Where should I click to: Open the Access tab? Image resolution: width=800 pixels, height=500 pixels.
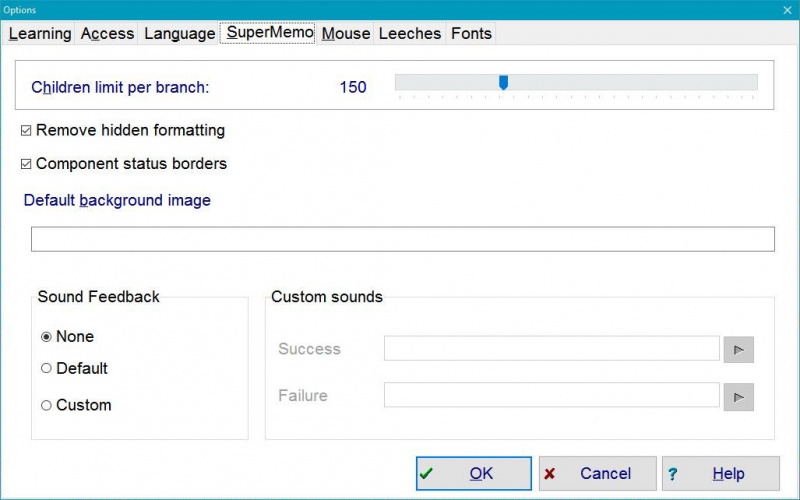tap(107, 34)
